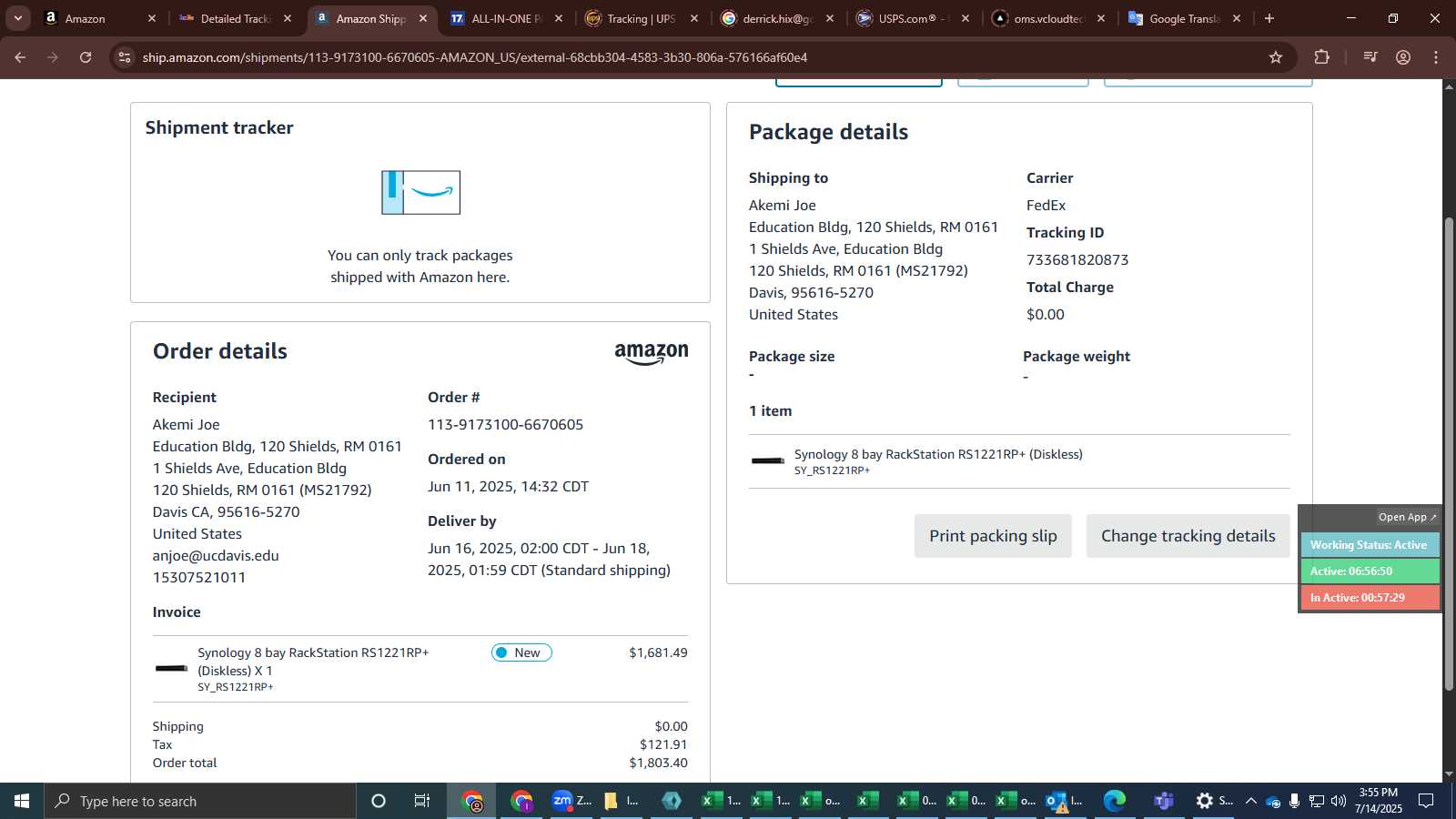Close the Detailed Tracking tab

288,18
